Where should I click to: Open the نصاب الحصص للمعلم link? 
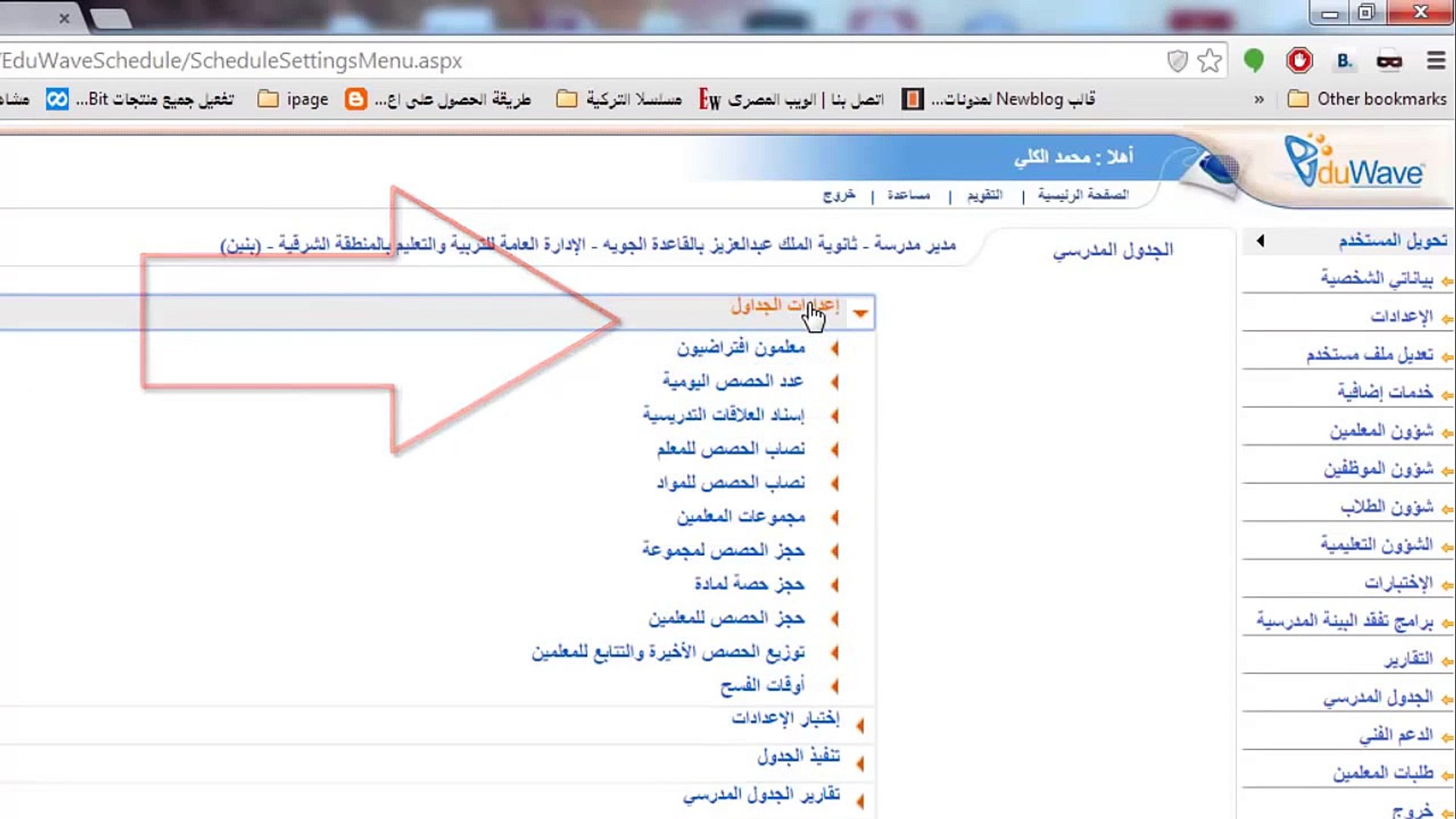tap(730, 449)
